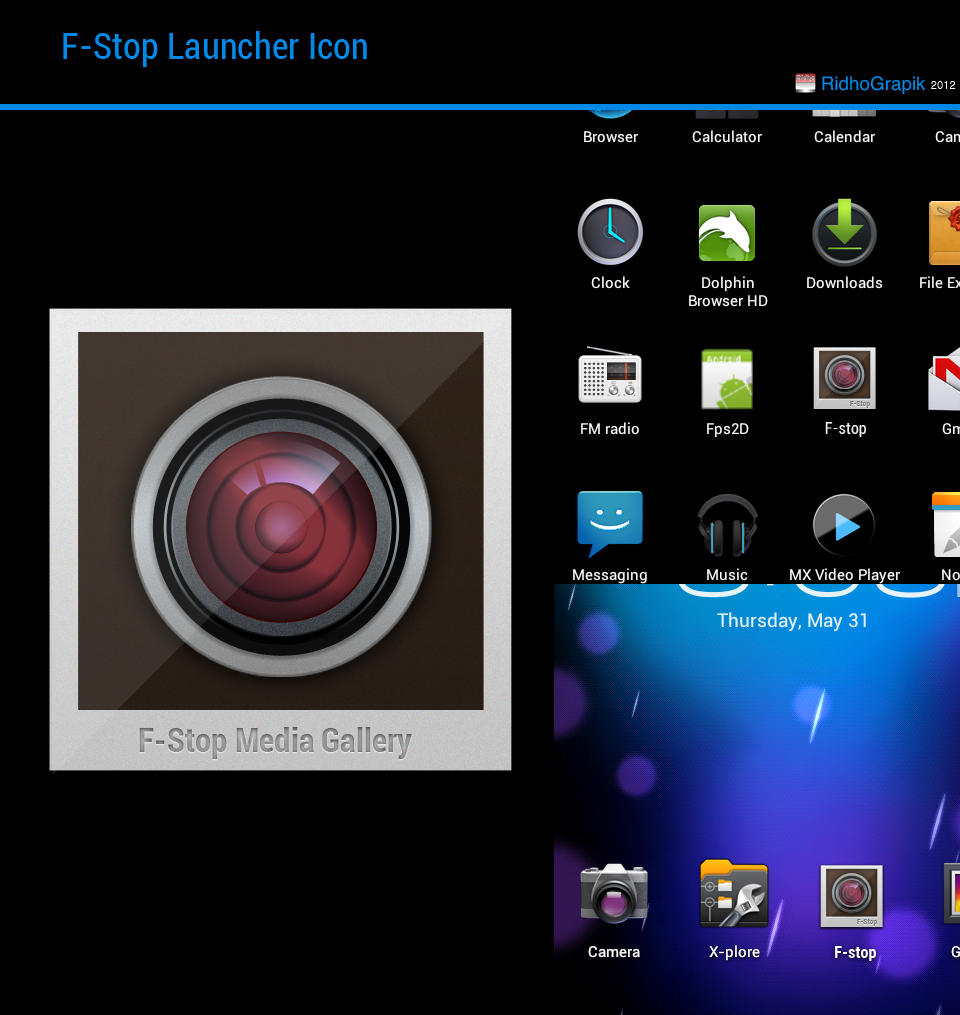Viewport: 960px width, 1015px height.
Task: Open the Clock app icon
Action: pyautogui.click(x=610, y=232)
